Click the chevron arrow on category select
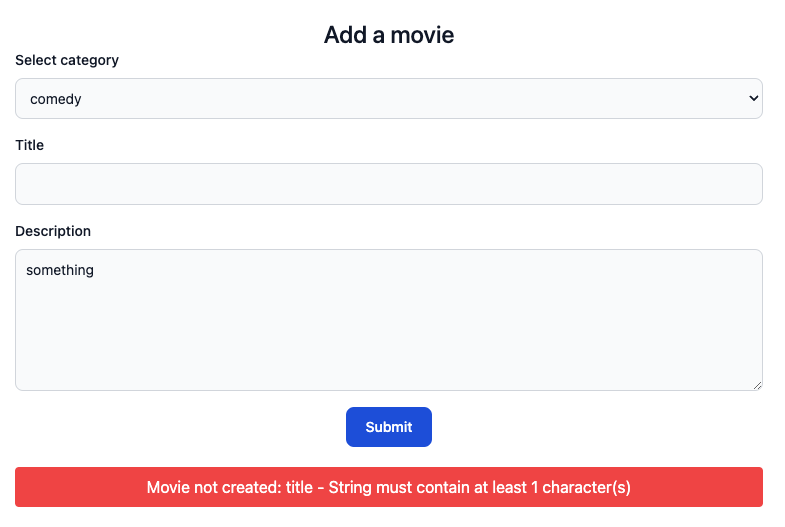Screen dimensions: 785x527 [x=753, y=98]
